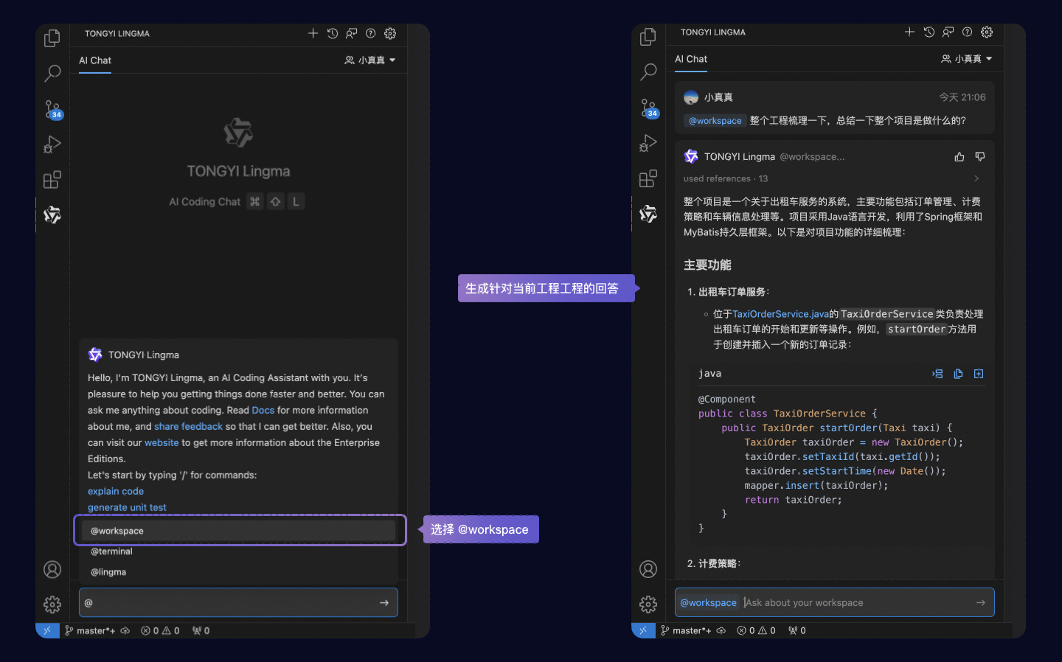This screenshot has width=1062, height=662.
Task: Click @workspace tag in right chat input
Action: point(708,602)
